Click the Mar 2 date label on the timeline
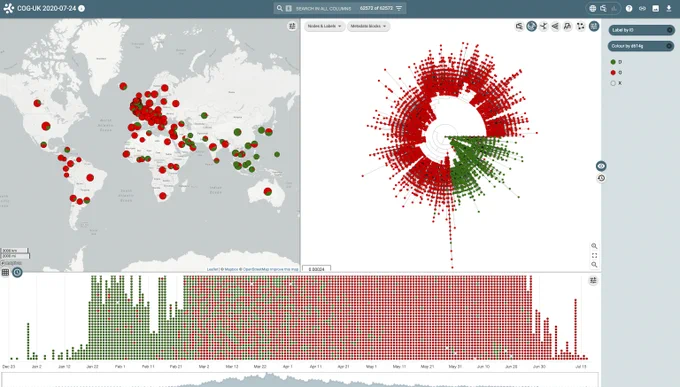 point(204,367)
